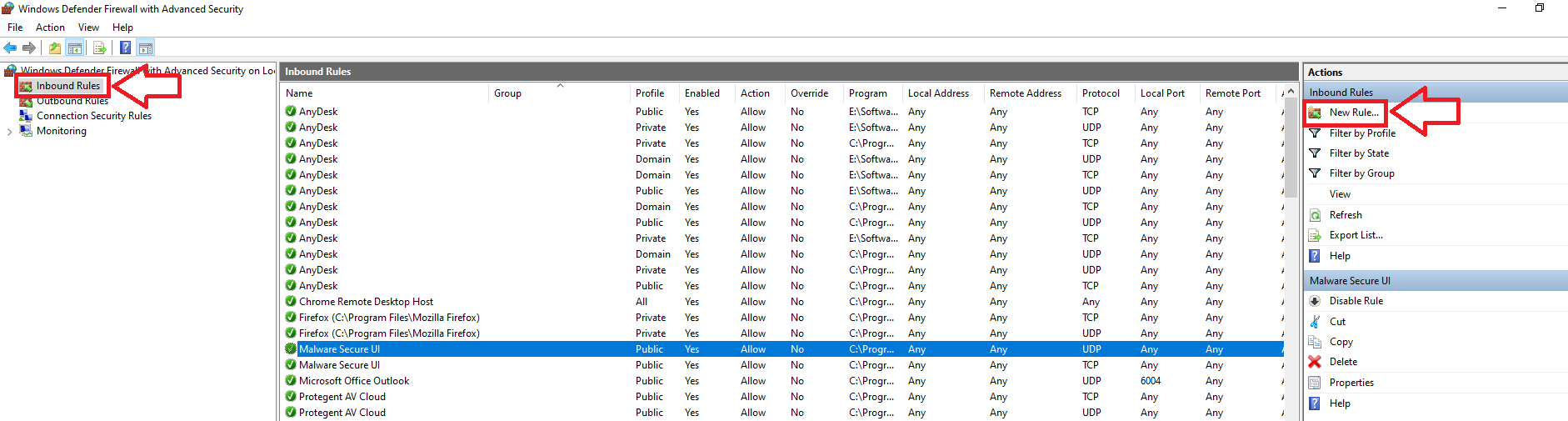Click the Cut scissors icon in Actions
The image size is (1568, 421).
pos(1315,322)
